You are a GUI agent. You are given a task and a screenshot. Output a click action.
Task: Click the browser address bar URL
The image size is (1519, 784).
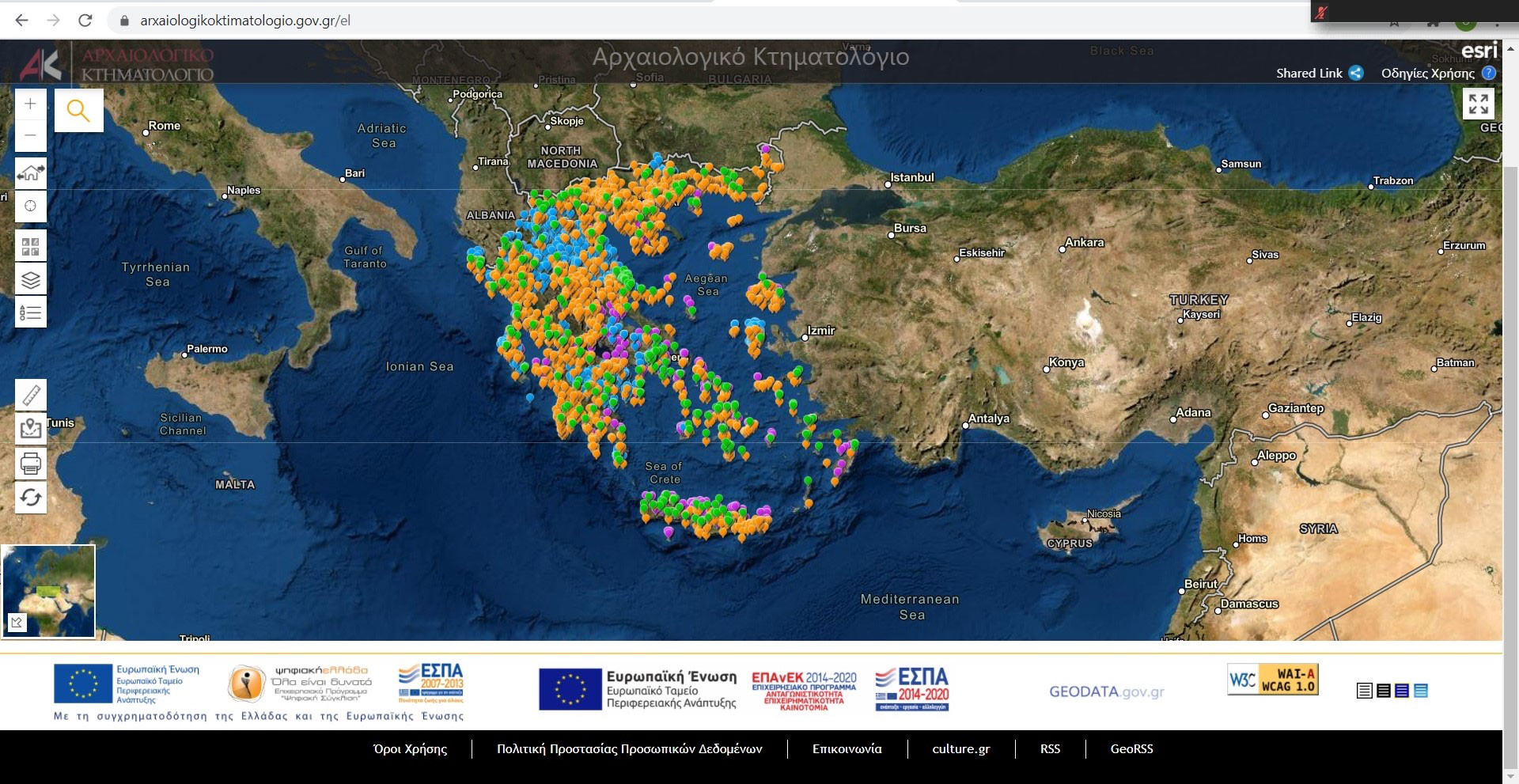[245, 21]
